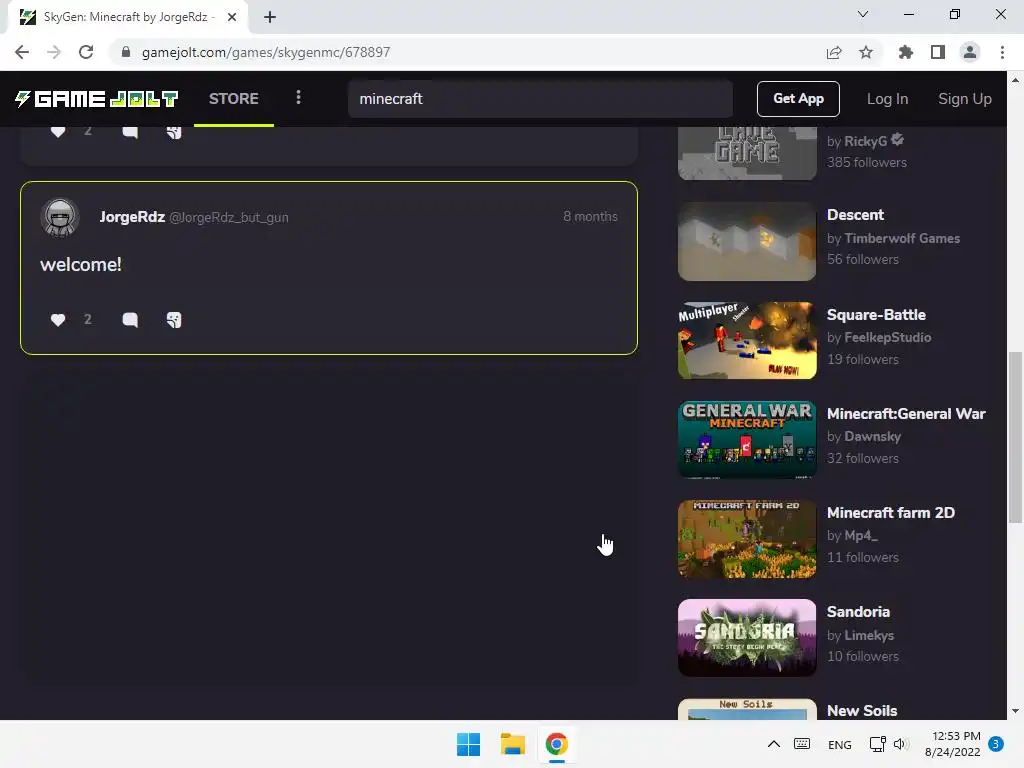The image size is (1024, 768).
Task: Open the Sandoria title link
Action: click(858, 612)
